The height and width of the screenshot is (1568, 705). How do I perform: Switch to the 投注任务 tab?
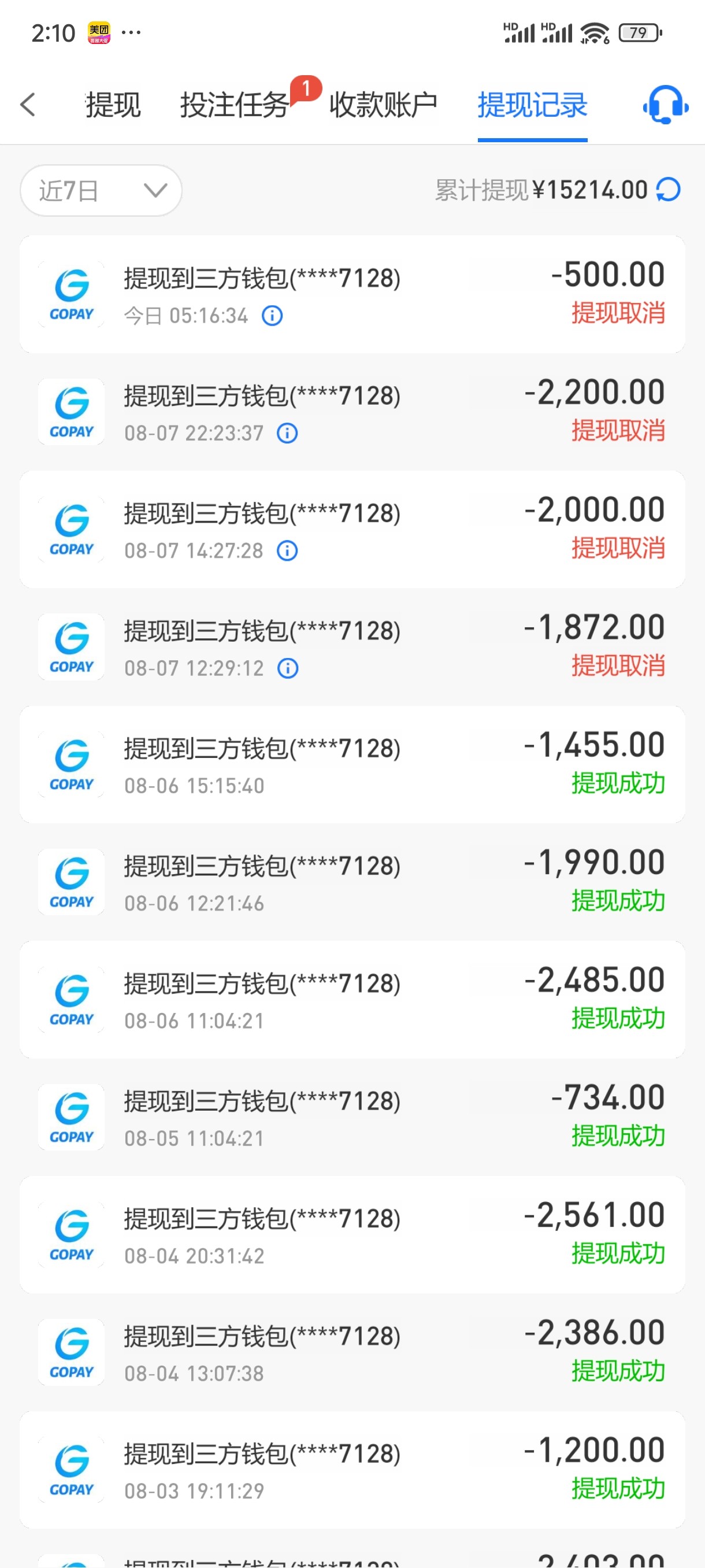(x=234, y=105)
